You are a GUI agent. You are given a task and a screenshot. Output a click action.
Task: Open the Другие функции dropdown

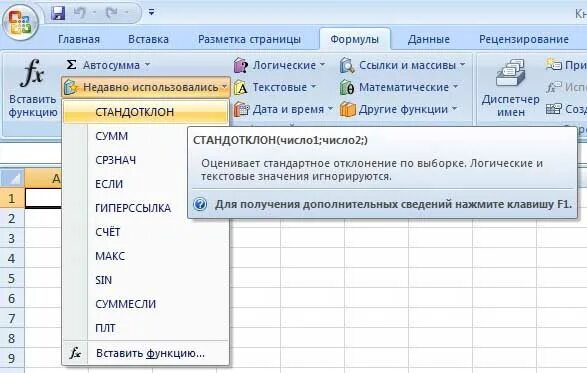(x=399, y=109)
